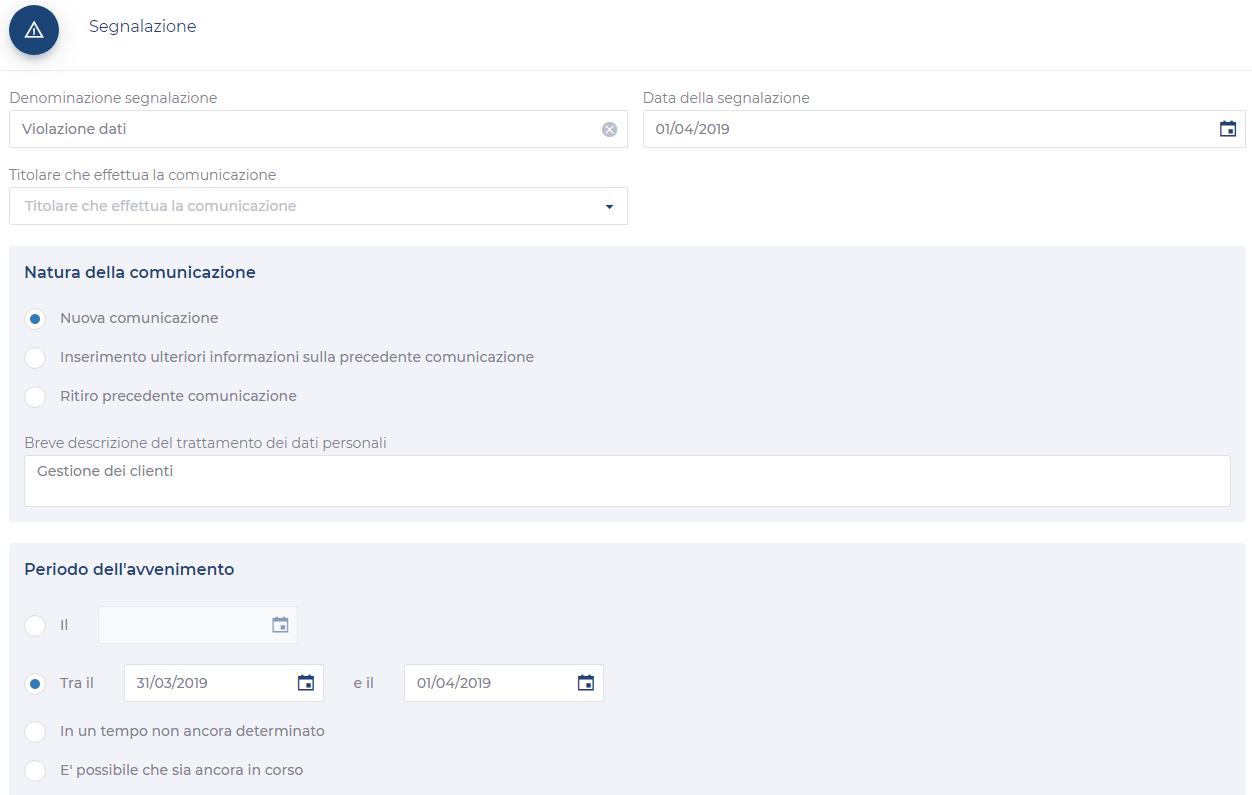
Task: Select 'E' possibile che sia ancora in corso'
Action: (x=35, y=771)
